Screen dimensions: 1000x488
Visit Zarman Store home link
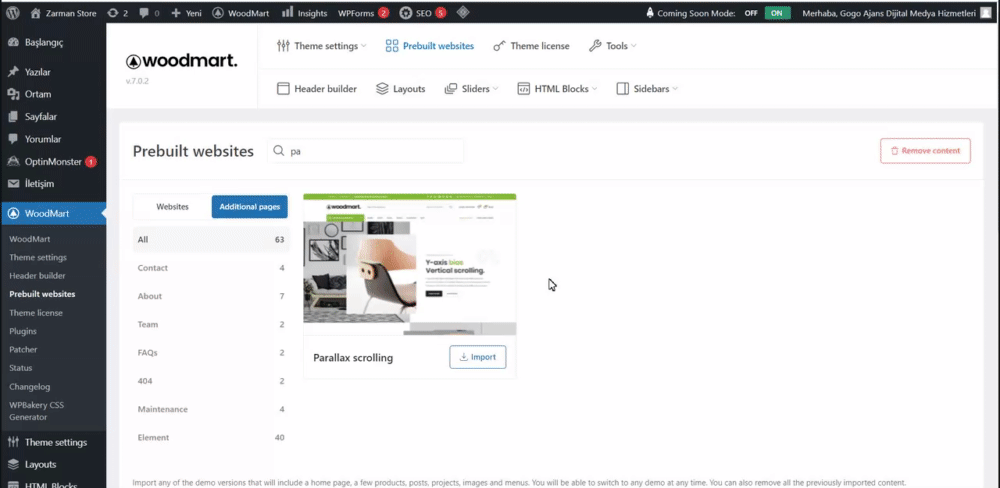click(x=64, y=13)
